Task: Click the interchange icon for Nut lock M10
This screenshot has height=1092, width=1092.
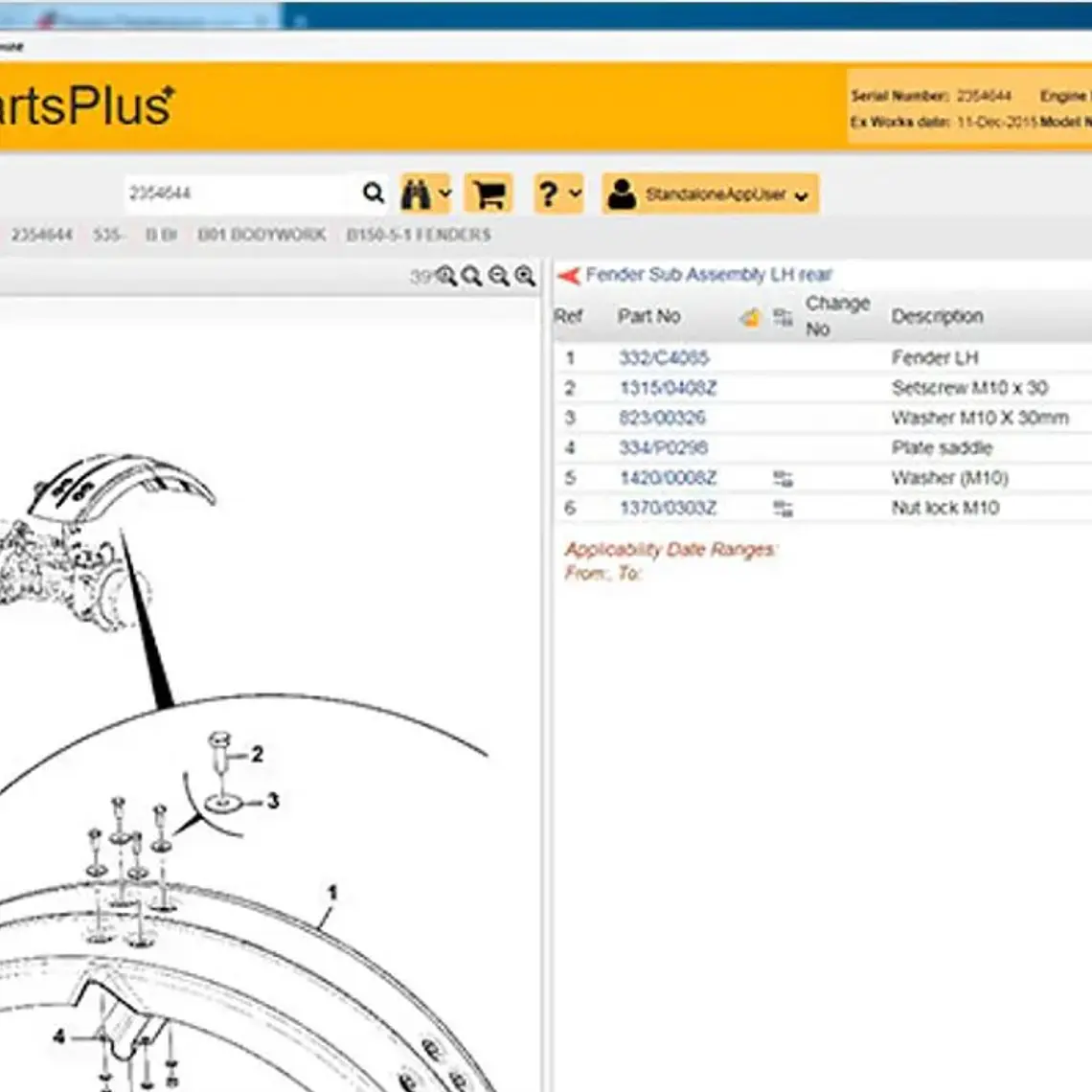Action: [783, 509]
